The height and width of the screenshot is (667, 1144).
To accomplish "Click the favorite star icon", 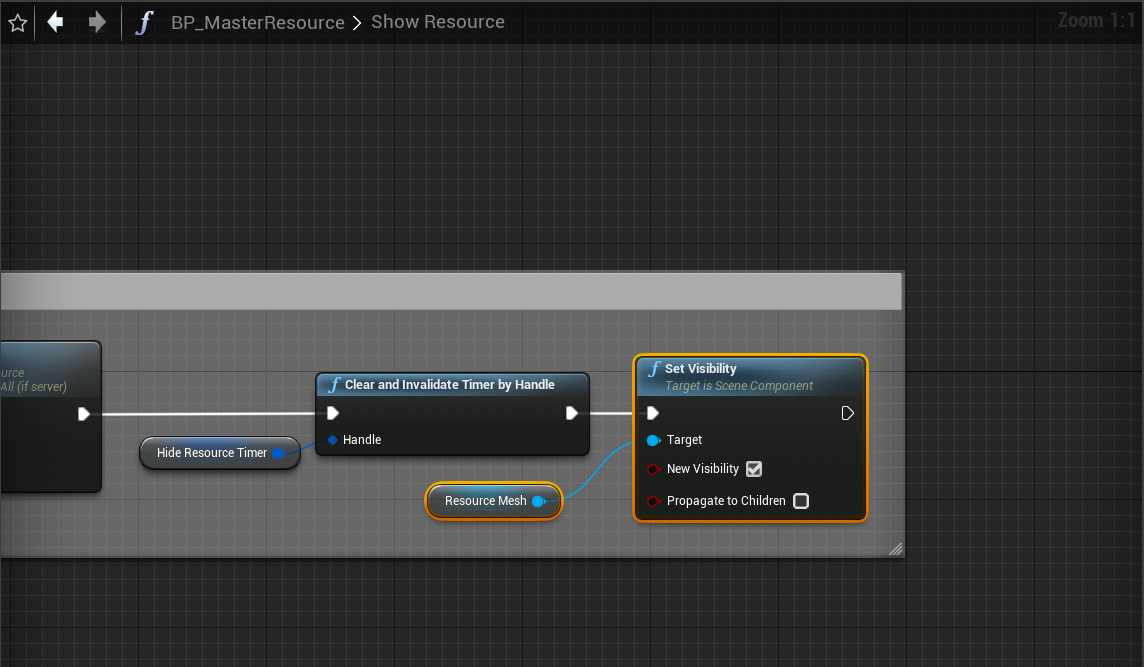I will click(x=17, y=23).
